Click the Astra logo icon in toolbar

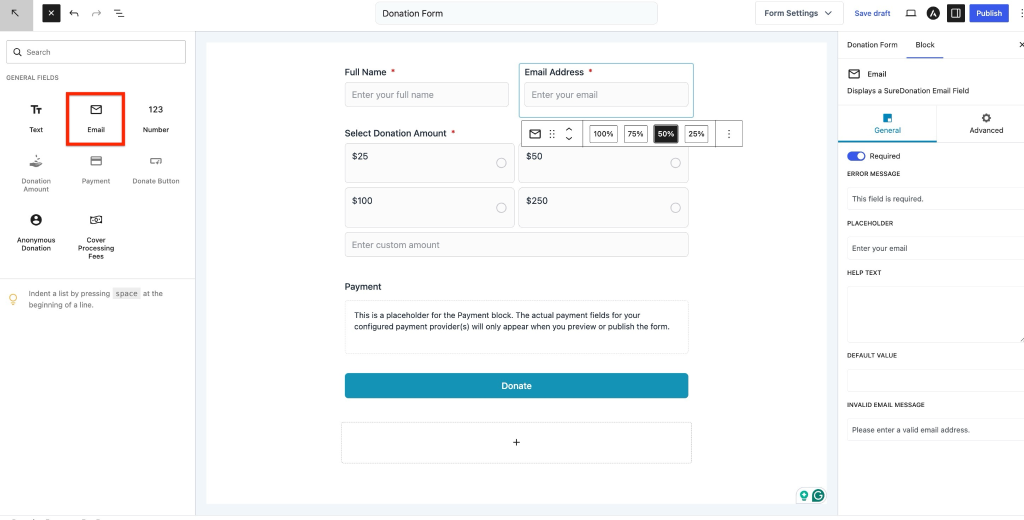click(933, 13)
